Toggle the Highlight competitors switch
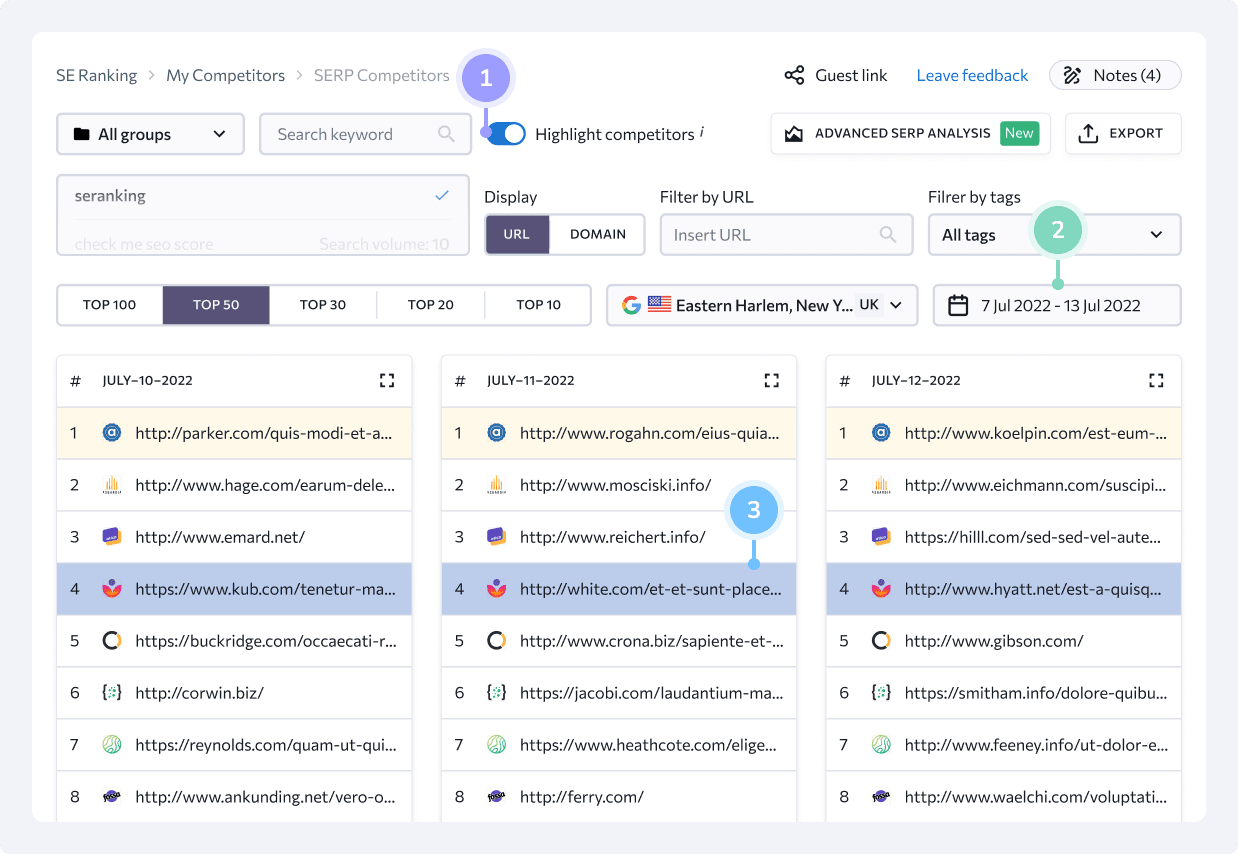The image size is (1238, 854). point(507,134)
